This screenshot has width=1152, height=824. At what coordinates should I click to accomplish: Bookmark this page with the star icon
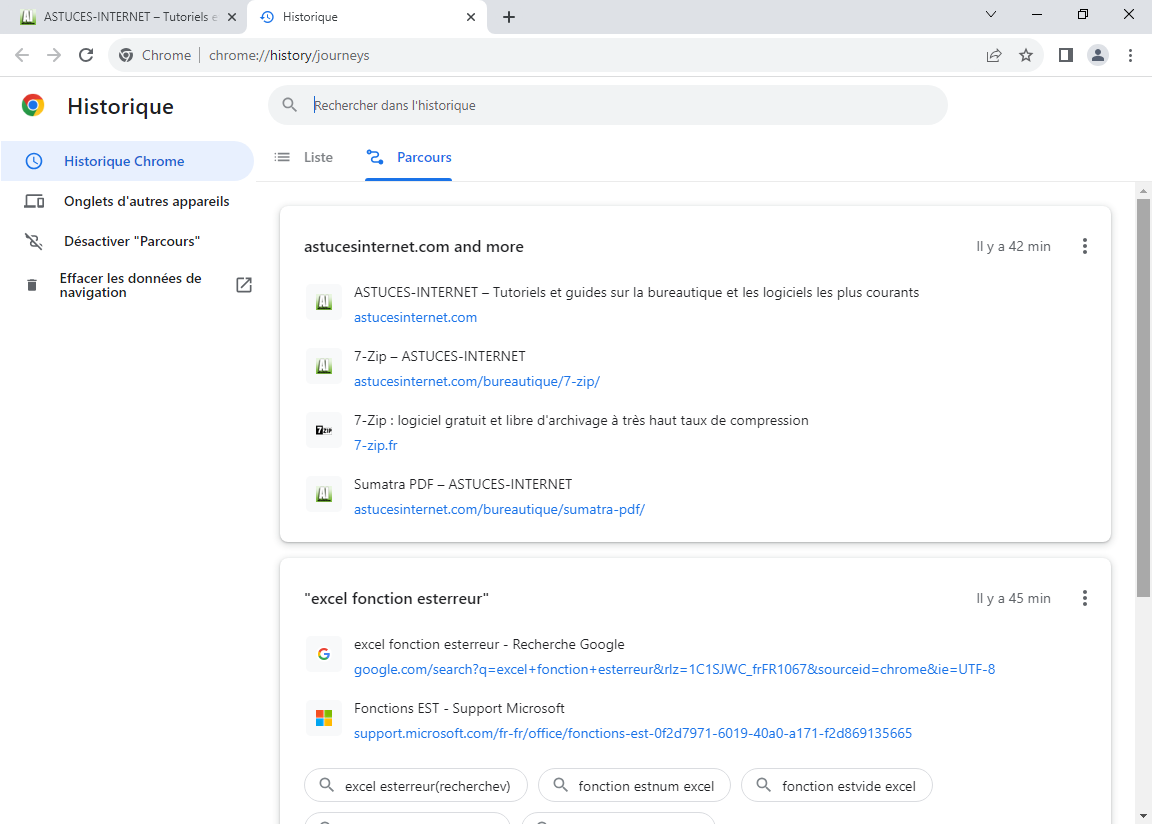coord(1026,55)
